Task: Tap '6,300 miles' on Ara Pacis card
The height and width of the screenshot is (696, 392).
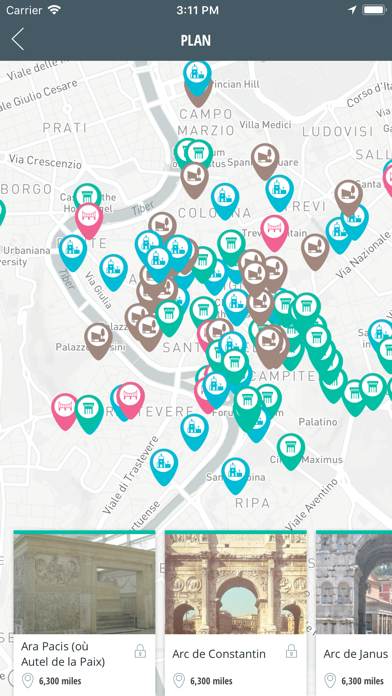Action: (x=60, y=680)
